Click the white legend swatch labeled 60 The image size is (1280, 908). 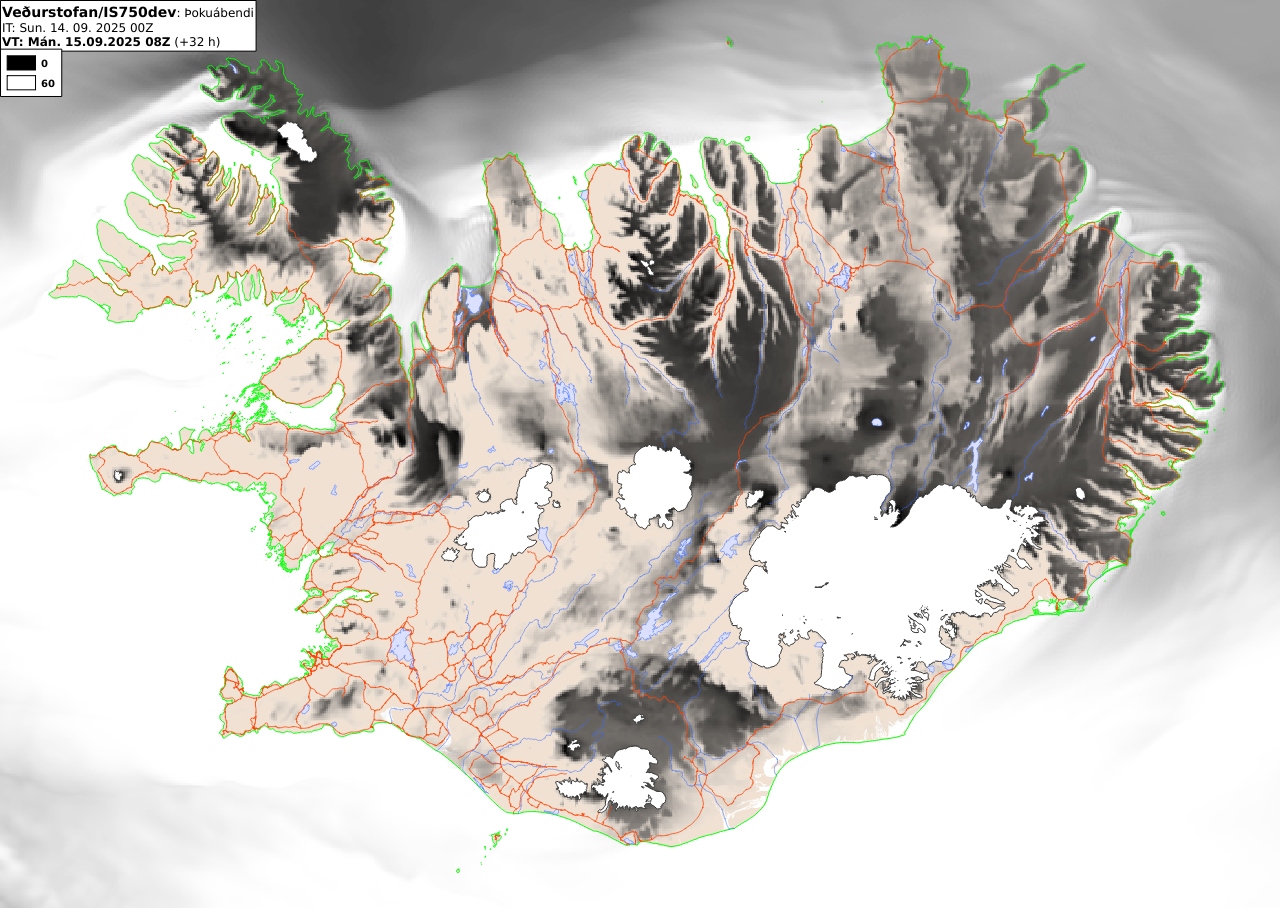coord(21,83)
